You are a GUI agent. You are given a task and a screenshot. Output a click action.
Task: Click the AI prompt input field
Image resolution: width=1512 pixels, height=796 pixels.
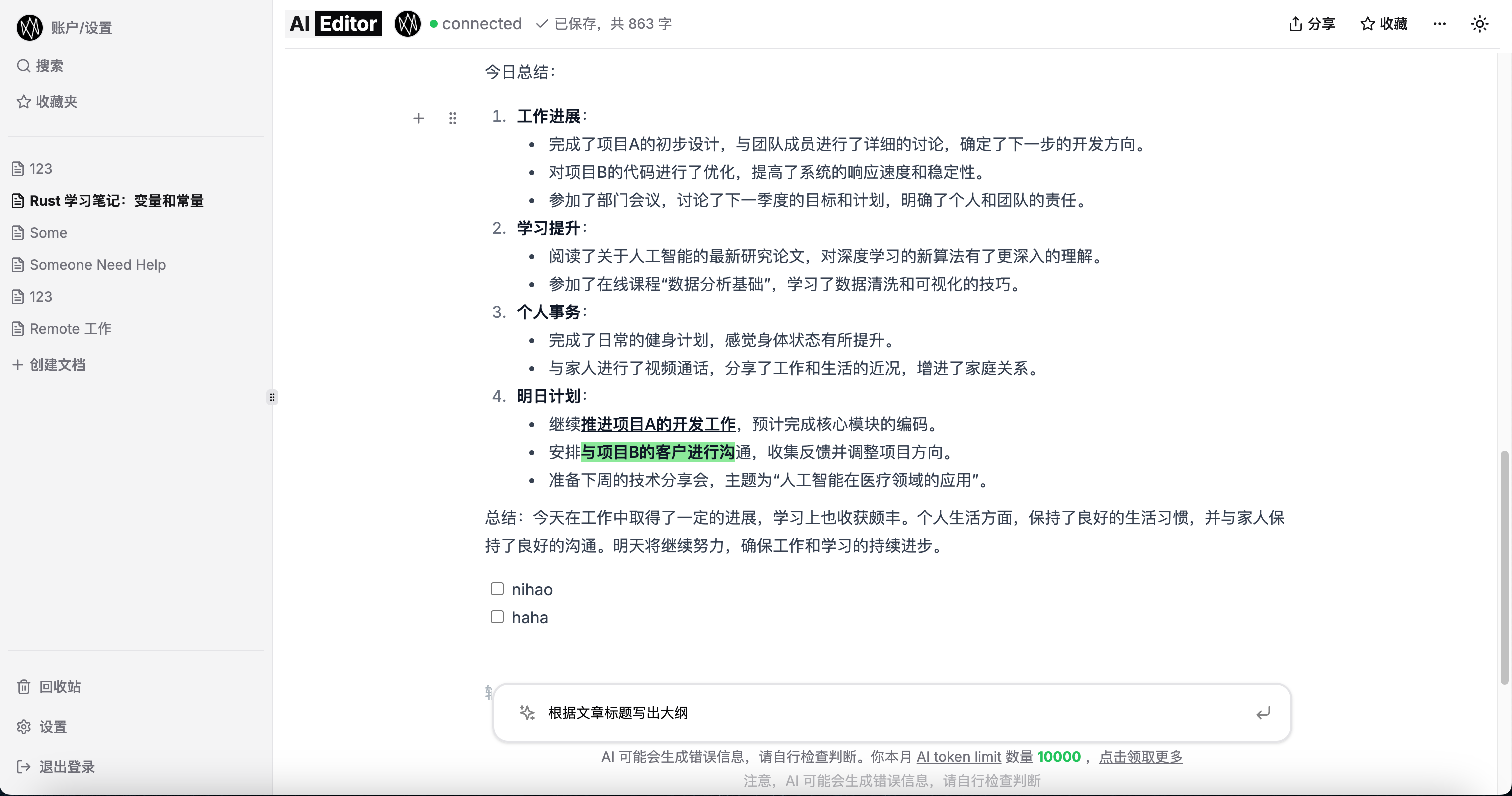[880, 712]
